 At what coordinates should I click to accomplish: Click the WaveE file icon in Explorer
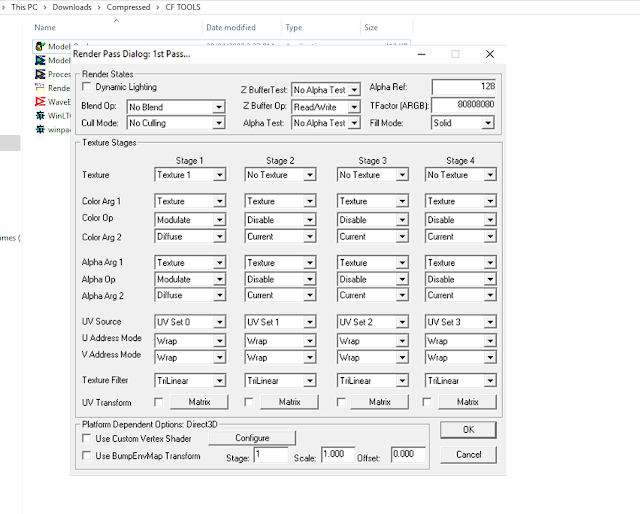[x=40, y=102]
